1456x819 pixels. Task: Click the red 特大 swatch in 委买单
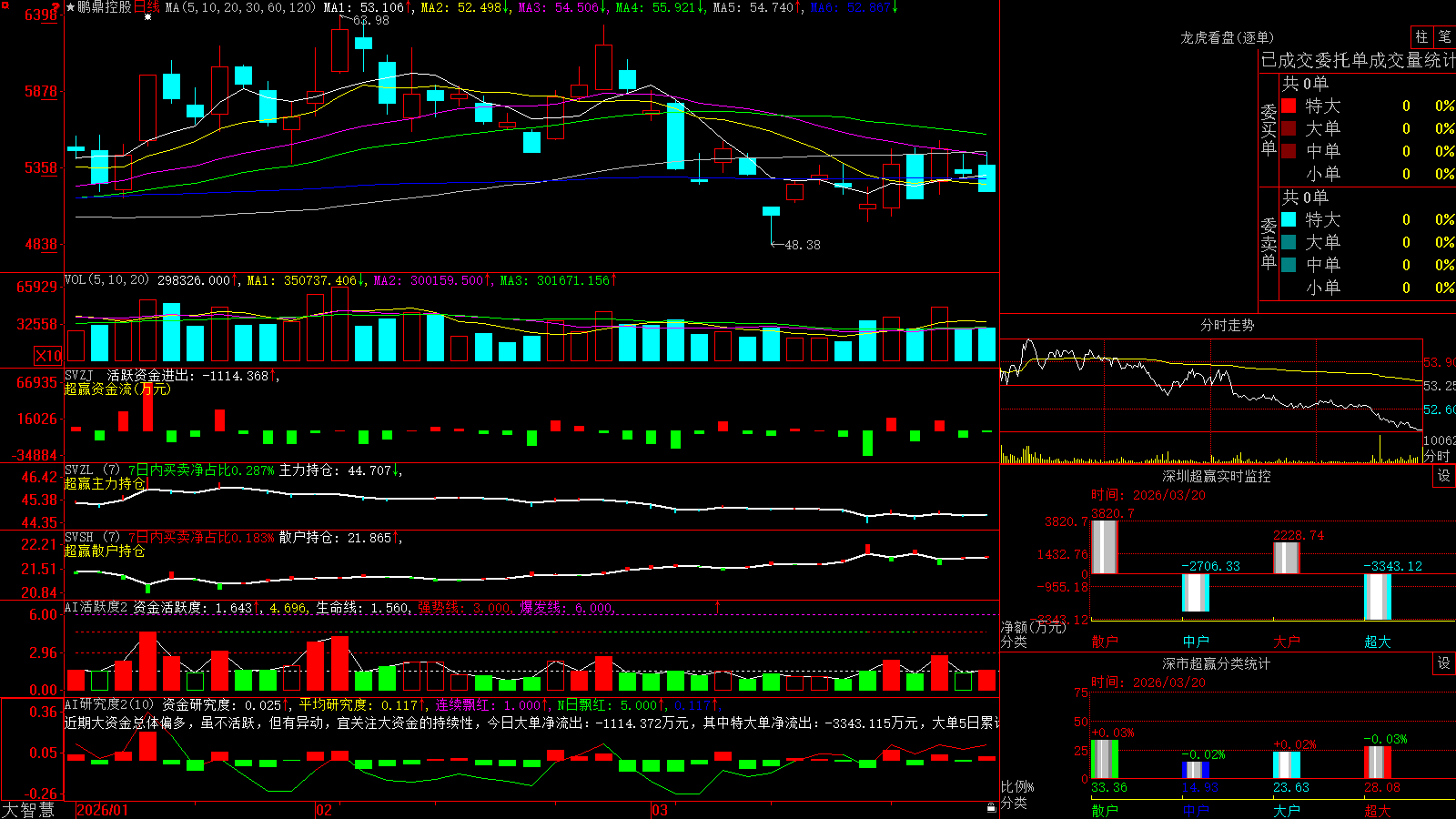point(1289,106)
